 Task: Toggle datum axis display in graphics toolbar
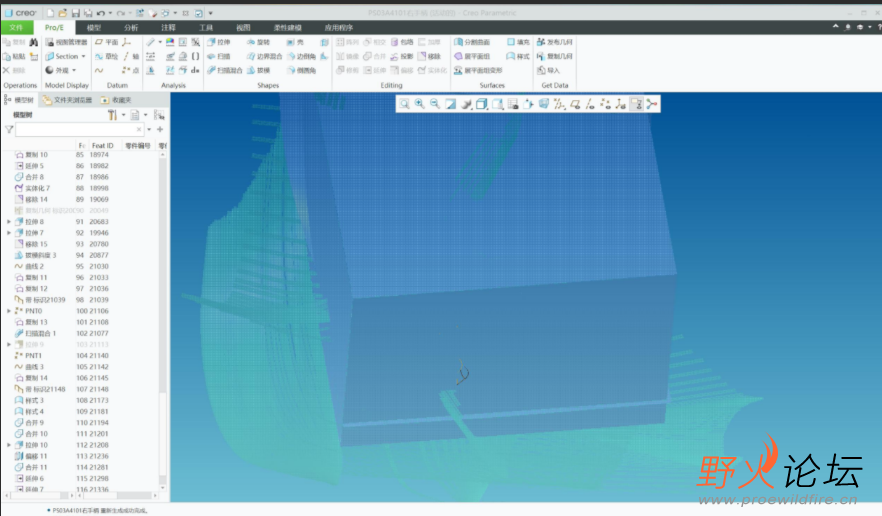(590, 104)
